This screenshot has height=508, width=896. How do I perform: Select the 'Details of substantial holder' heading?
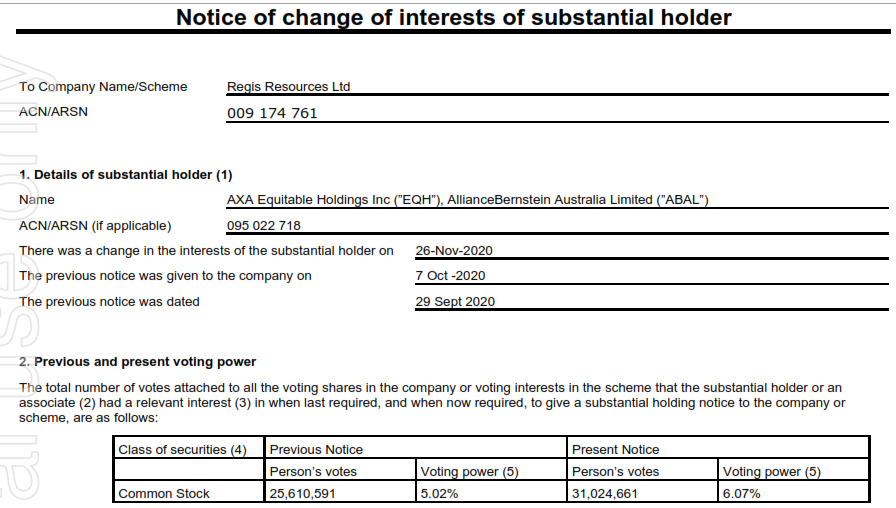126,175
